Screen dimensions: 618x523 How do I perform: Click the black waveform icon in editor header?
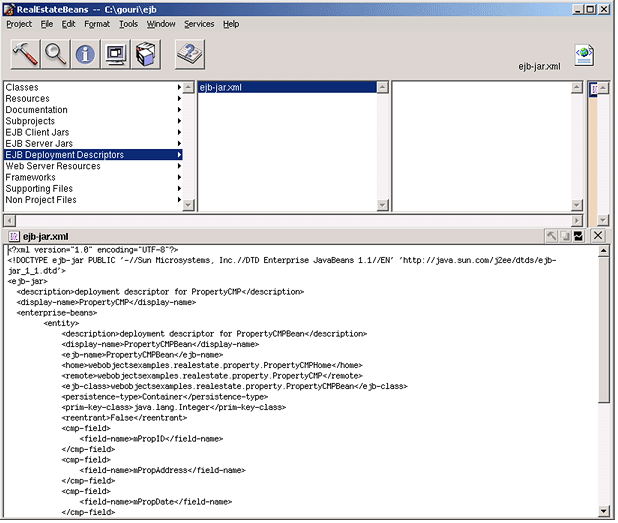[578, 236]
